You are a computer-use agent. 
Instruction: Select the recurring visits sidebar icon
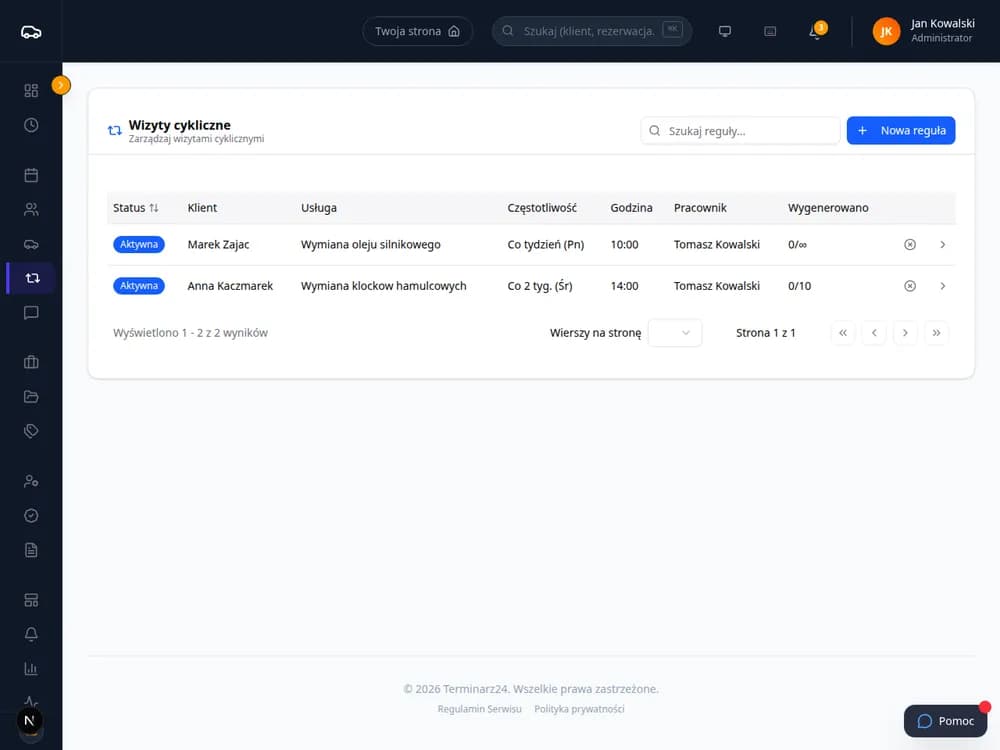tap(32, 278)
